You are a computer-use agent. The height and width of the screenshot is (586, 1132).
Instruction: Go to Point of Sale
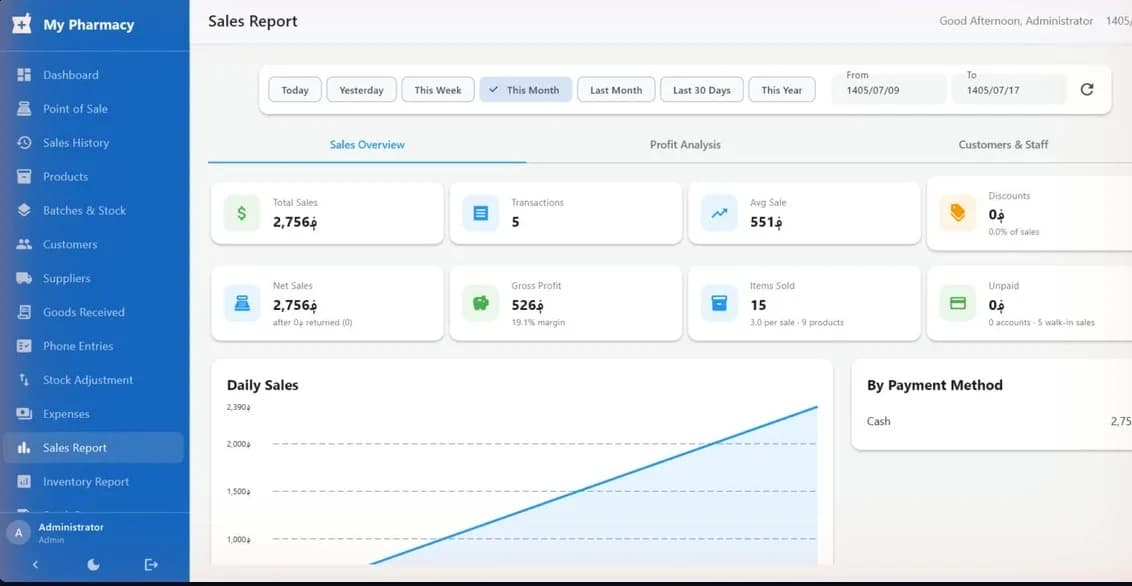point(94,109)
